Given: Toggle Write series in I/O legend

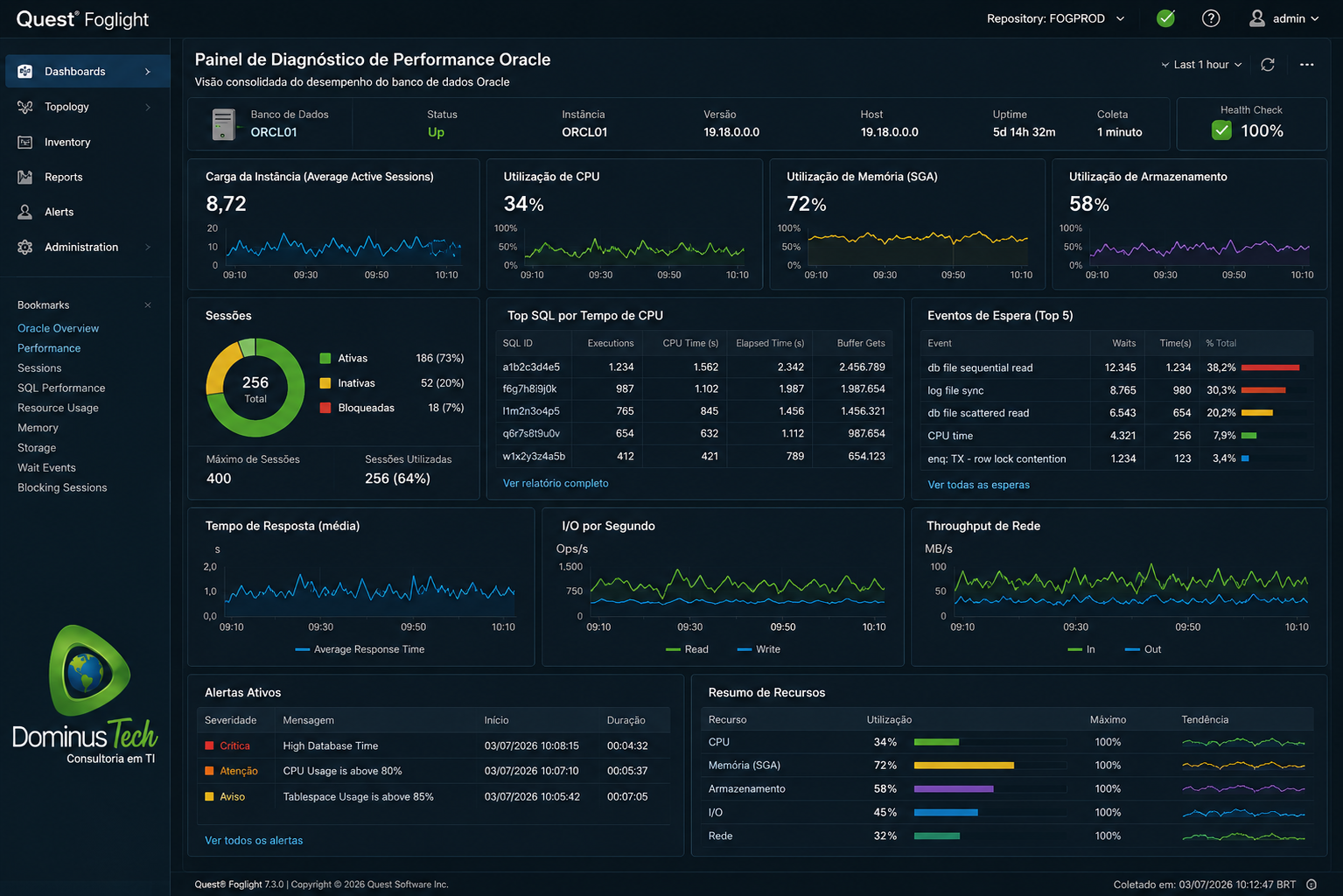Looking at the screenshot, I should (x=759, y=649).
